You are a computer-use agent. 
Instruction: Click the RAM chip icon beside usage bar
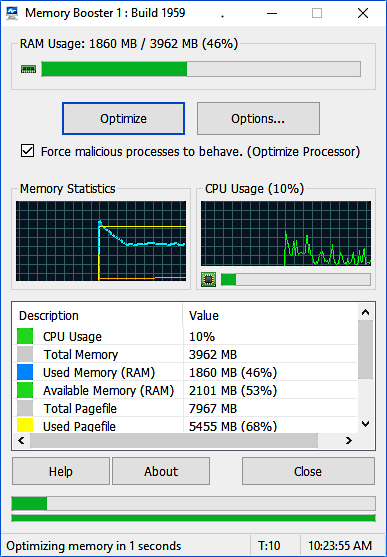28,69
